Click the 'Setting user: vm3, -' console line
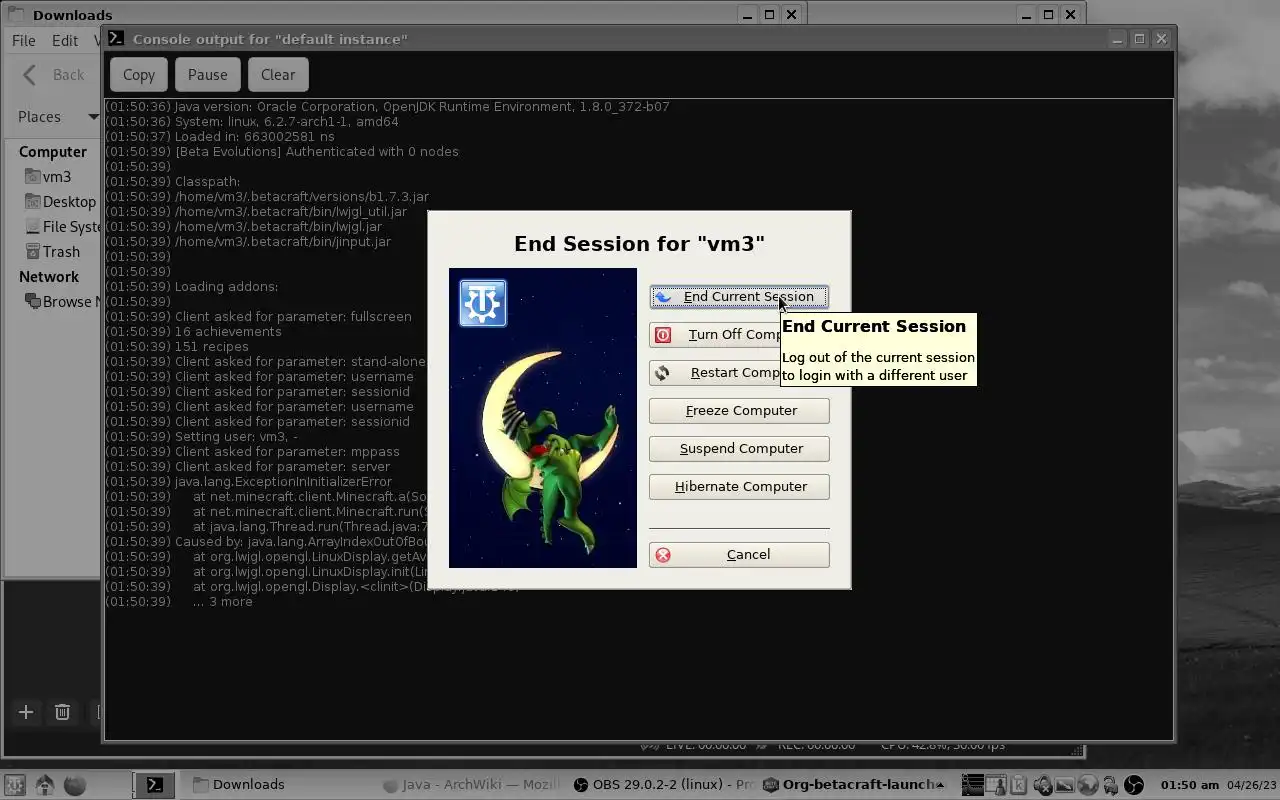Viewport: 1280px width, 800px height. click(x=201, y=437)
